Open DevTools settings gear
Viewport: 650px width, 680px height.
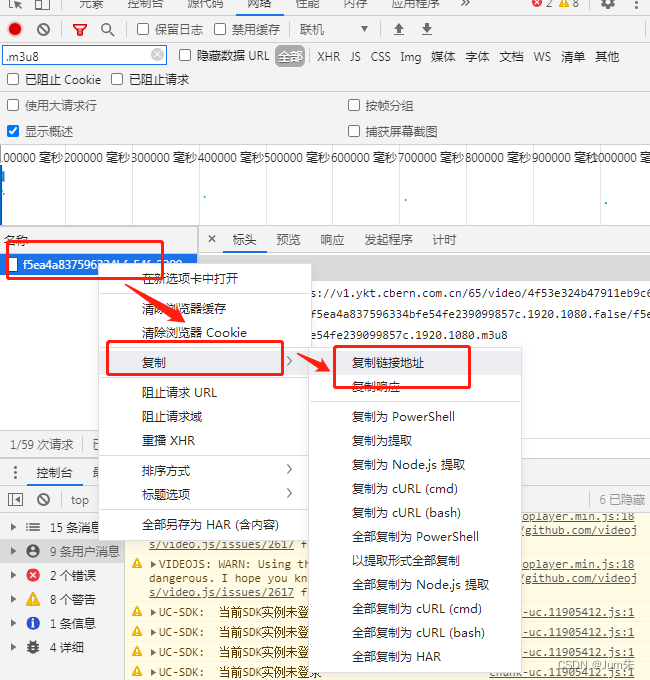click(608, 4)
